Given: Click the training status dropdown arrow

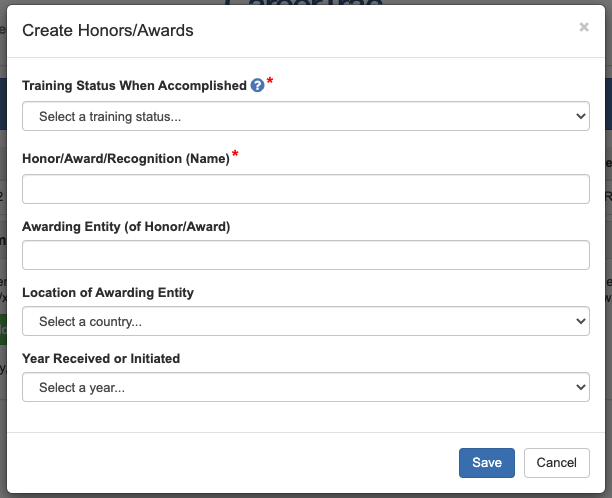Looking at the screenshot, I should point(581,116).
